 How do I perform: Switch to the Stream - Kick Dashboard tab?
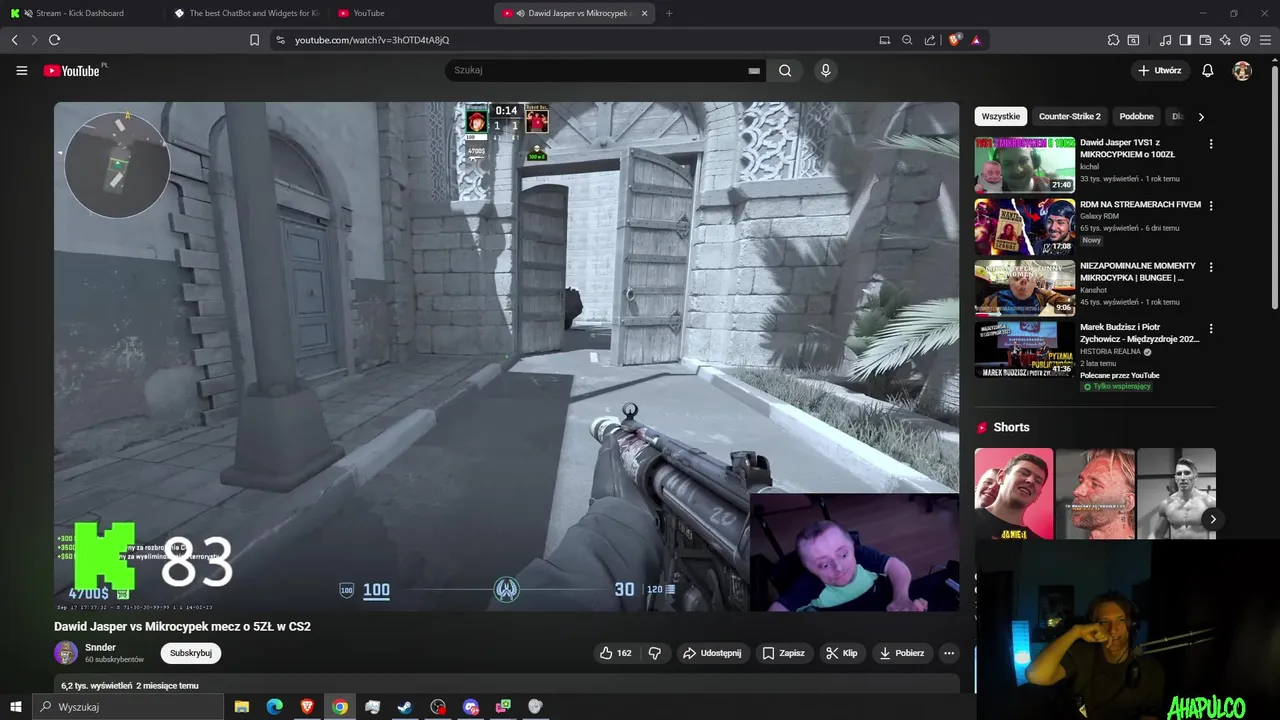click(x=80, y=13)
